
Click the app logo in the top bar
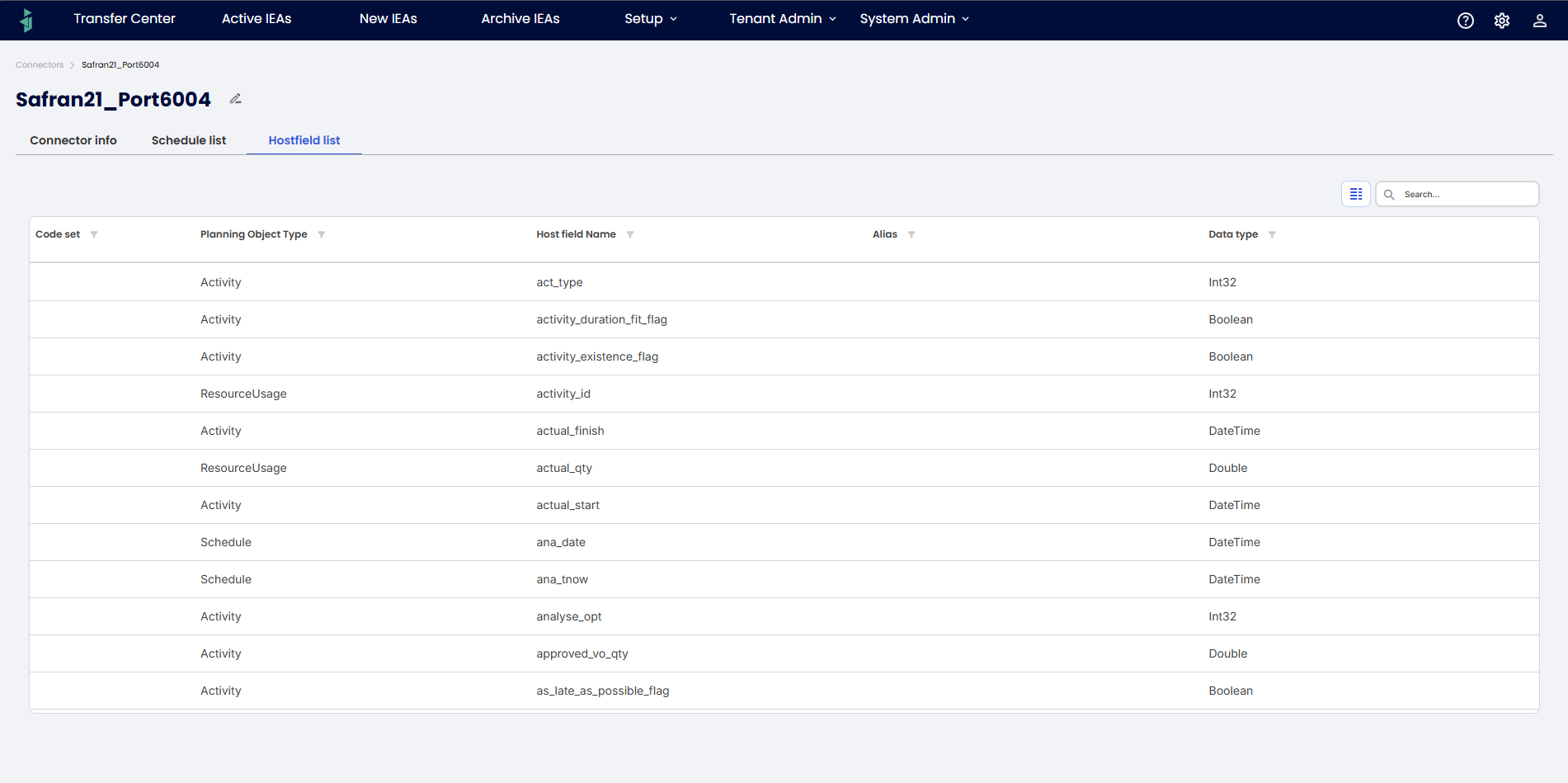point(26,20)
